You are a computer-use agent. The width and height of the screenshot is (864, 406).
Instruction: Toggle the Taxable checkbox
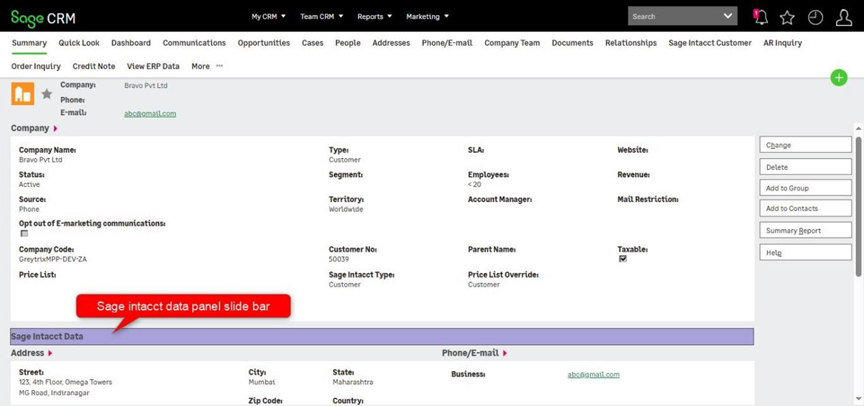[x=623, y=259]
